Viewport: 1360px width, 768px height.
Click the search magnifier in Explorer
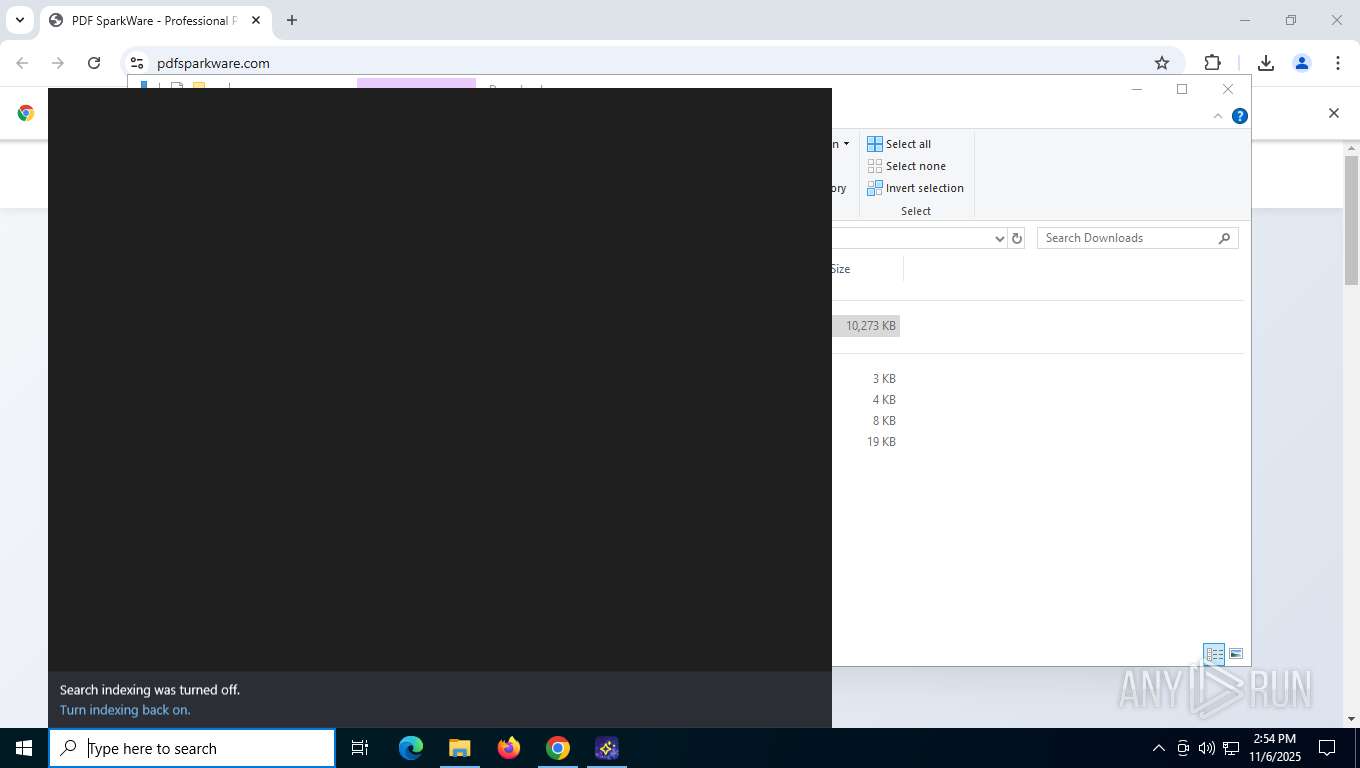(x=1225, y=238)
